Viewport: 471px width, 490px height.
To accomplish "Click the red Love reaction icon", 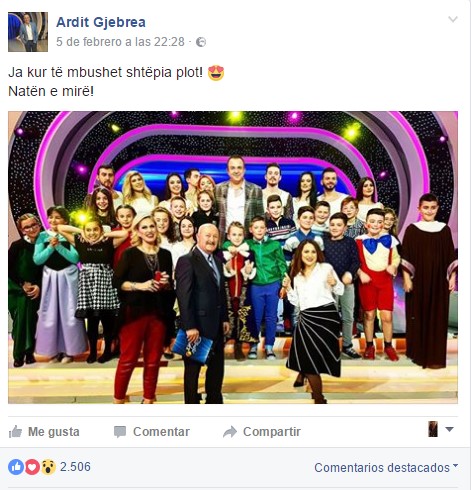I will (32, 467).
